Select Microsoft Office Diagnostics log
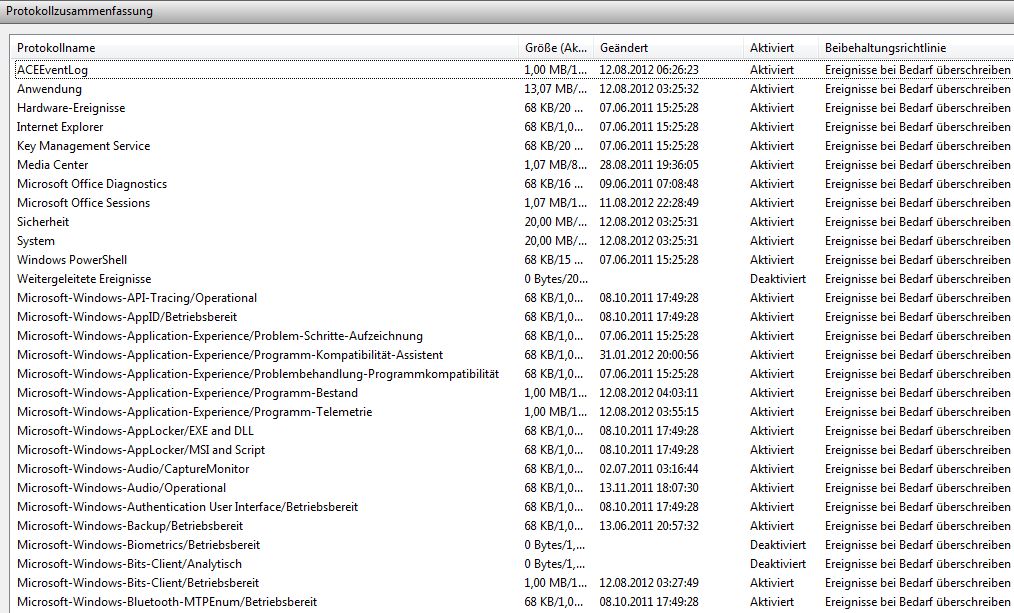The height and width of the screenshot is (613, 1014). point(514,184)
